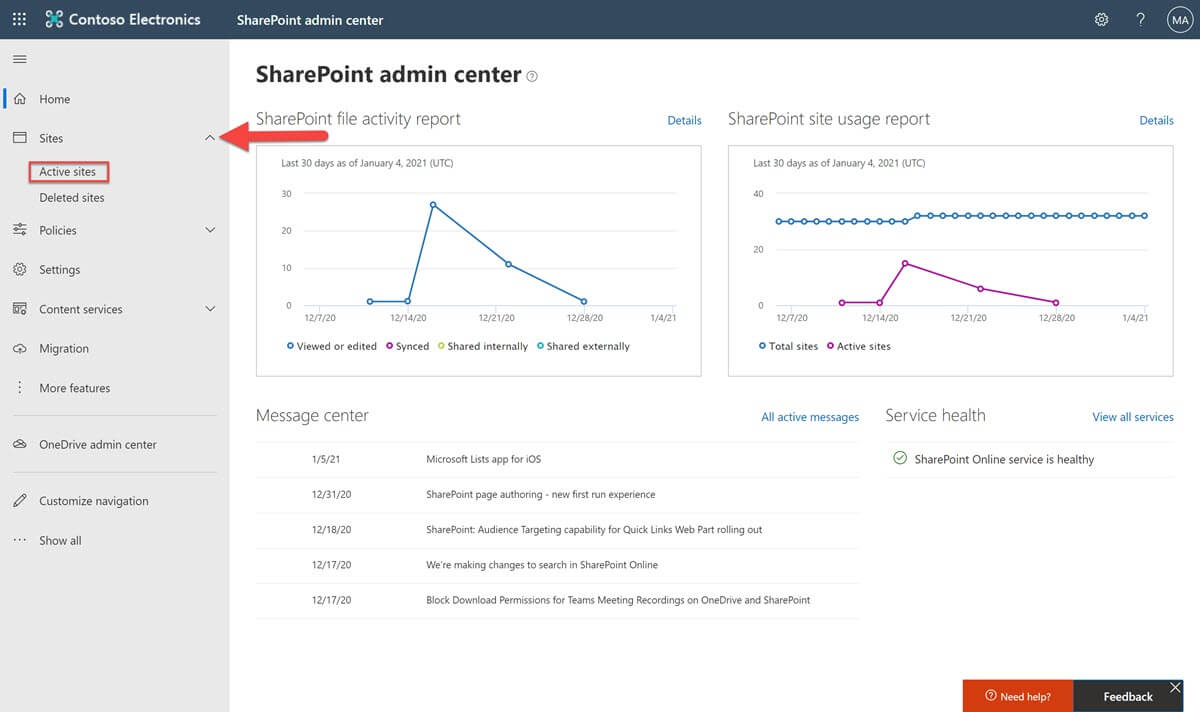
Task: Collapse the Sites section chevron
Action: (210, 138)
